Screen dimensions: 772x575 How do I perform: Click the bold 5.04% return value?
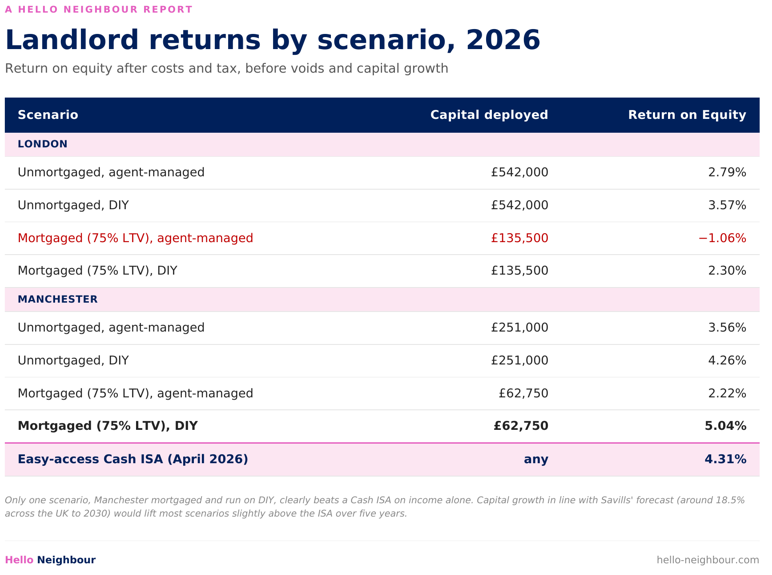[725, 426]
